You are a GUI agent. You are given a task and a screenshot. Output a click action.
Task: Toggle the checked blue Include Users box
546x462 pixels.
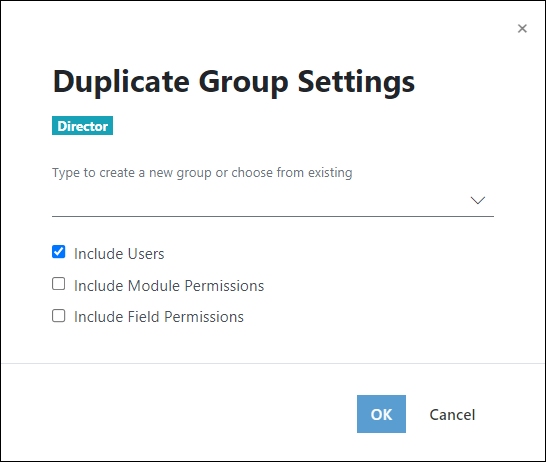(x=58, y=252)
